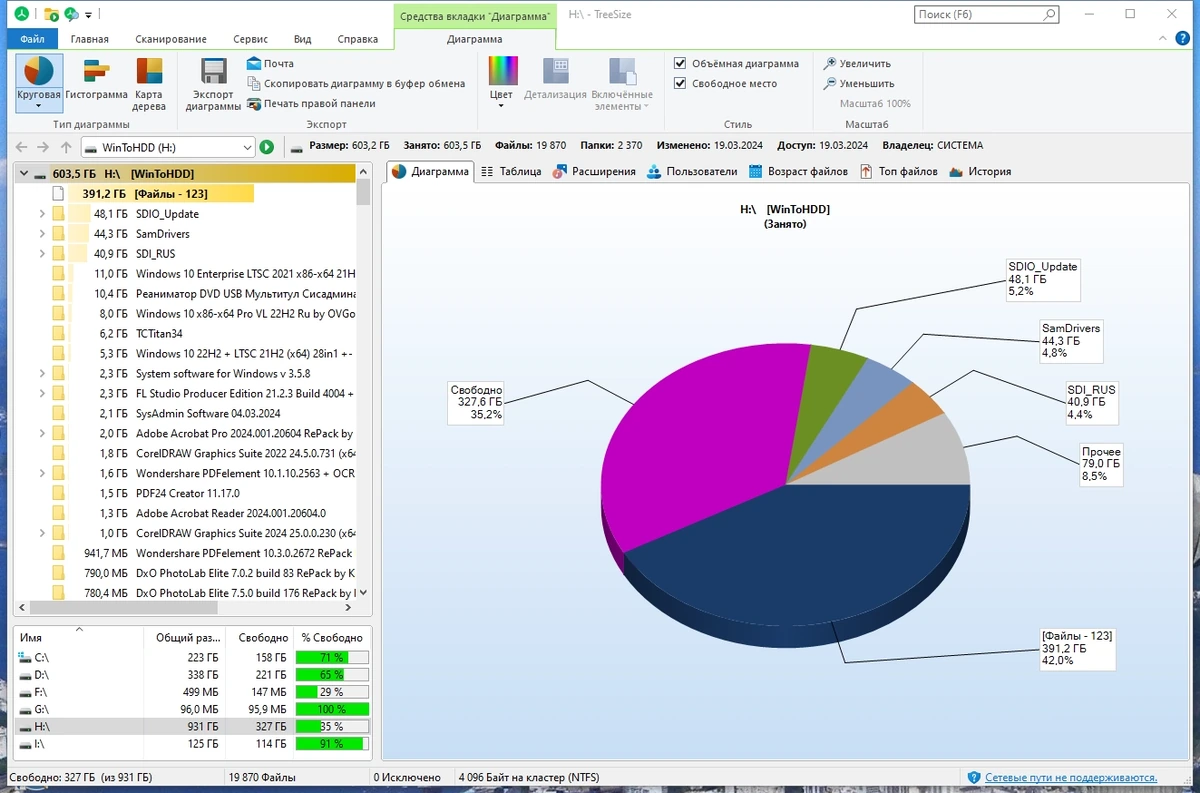Select the D:\ drive row
Viewport: 1200px width, 793px height.
tap(192, 675)
